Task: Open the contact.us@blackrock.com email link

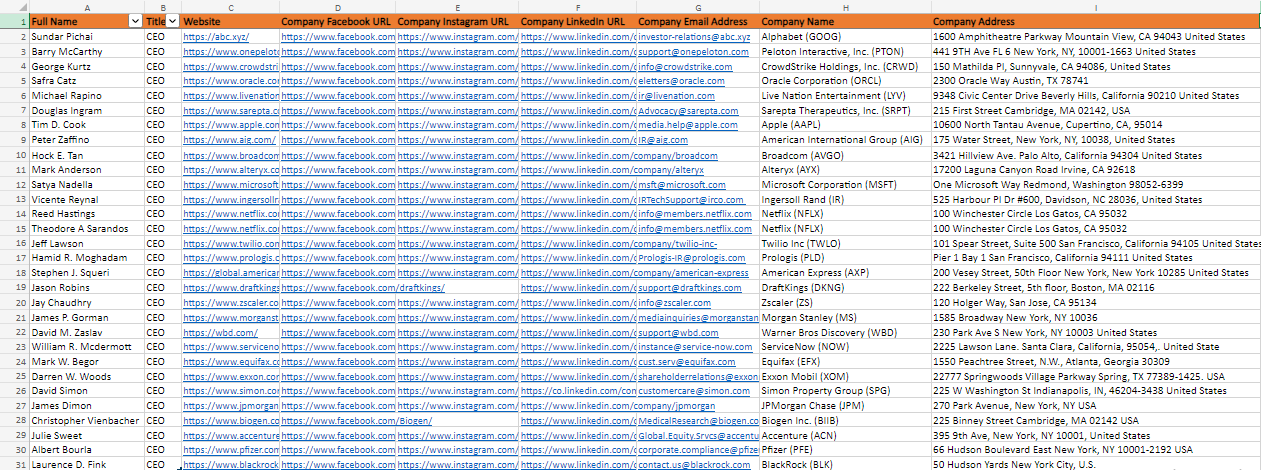Action: [694, 465]
